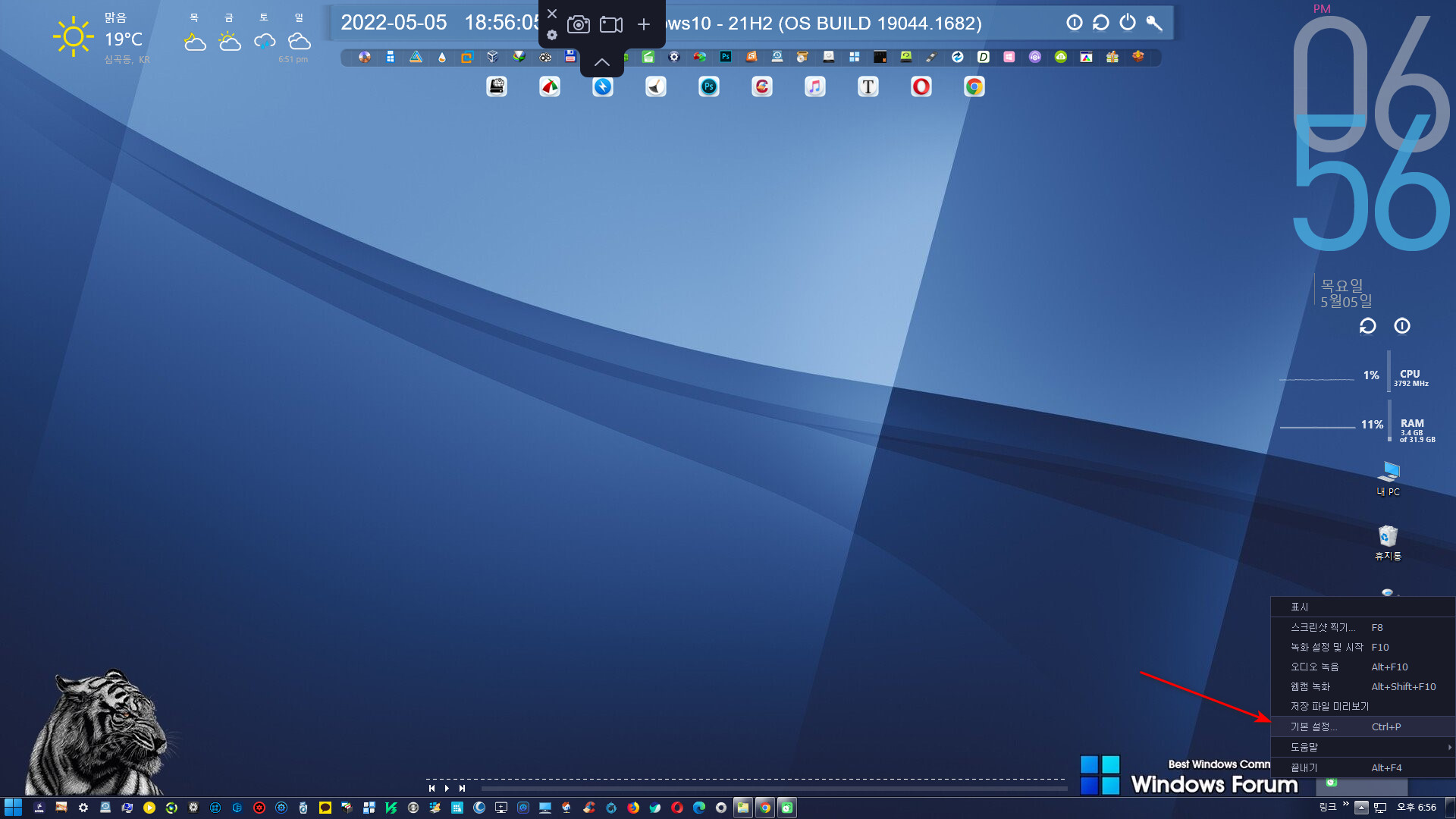Click the white D icon in launcher strip

coord(984,57)
